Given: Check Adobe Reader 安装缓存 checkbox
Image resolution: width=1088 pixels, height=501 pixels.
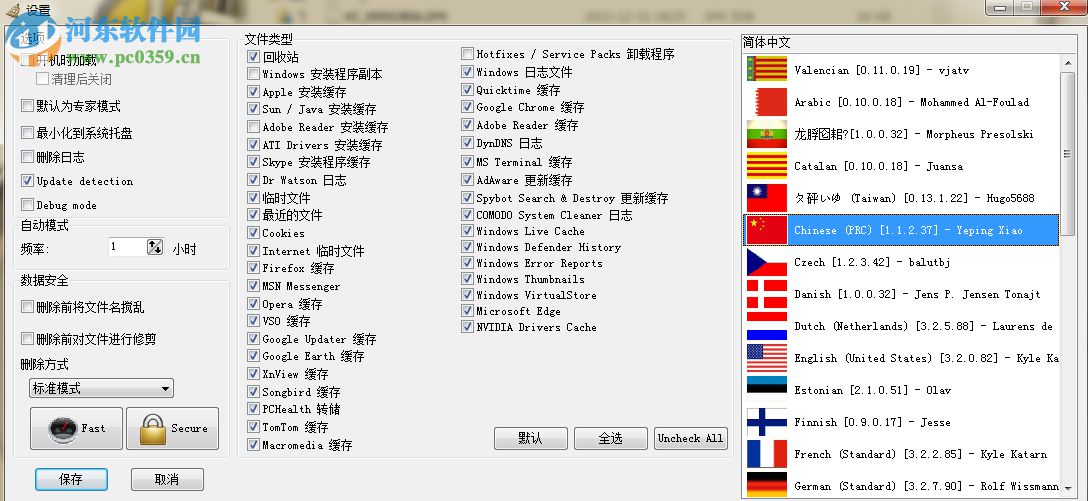Looking at the screenshot, I should (x=253, y=127).
